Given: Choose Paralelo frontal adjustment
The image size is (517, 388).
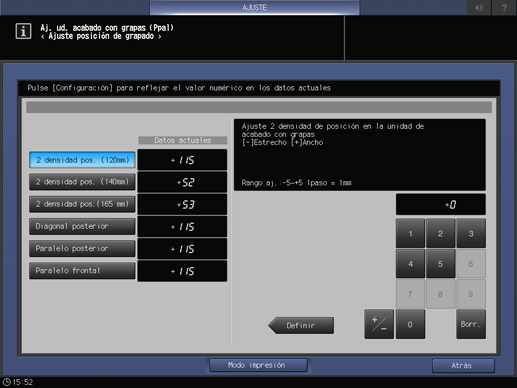Looking at the screenshot, I should 82,271.
